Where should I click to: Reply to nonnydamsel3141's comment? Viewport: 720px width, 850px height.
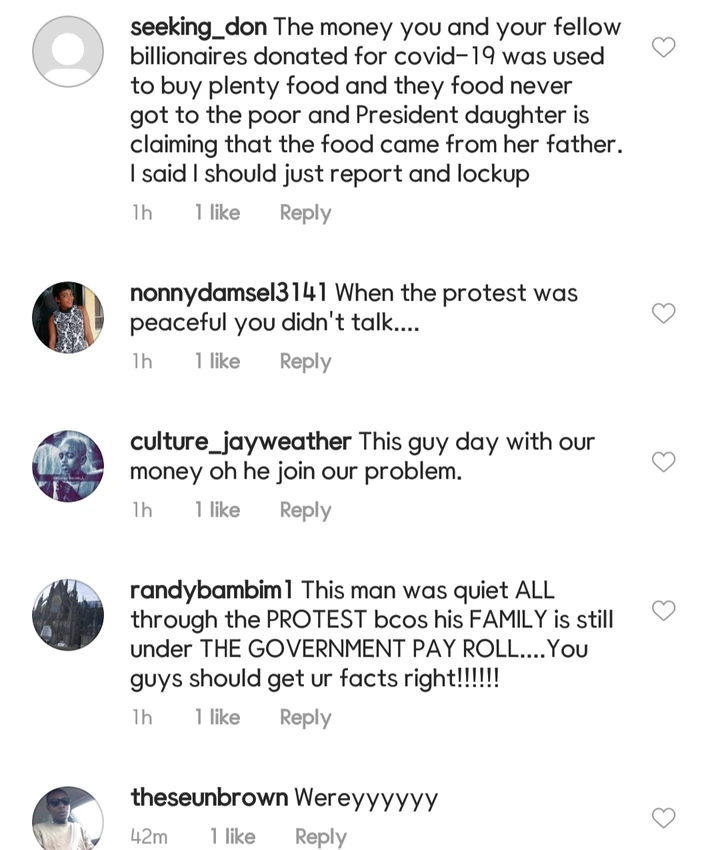pos(305,361)
